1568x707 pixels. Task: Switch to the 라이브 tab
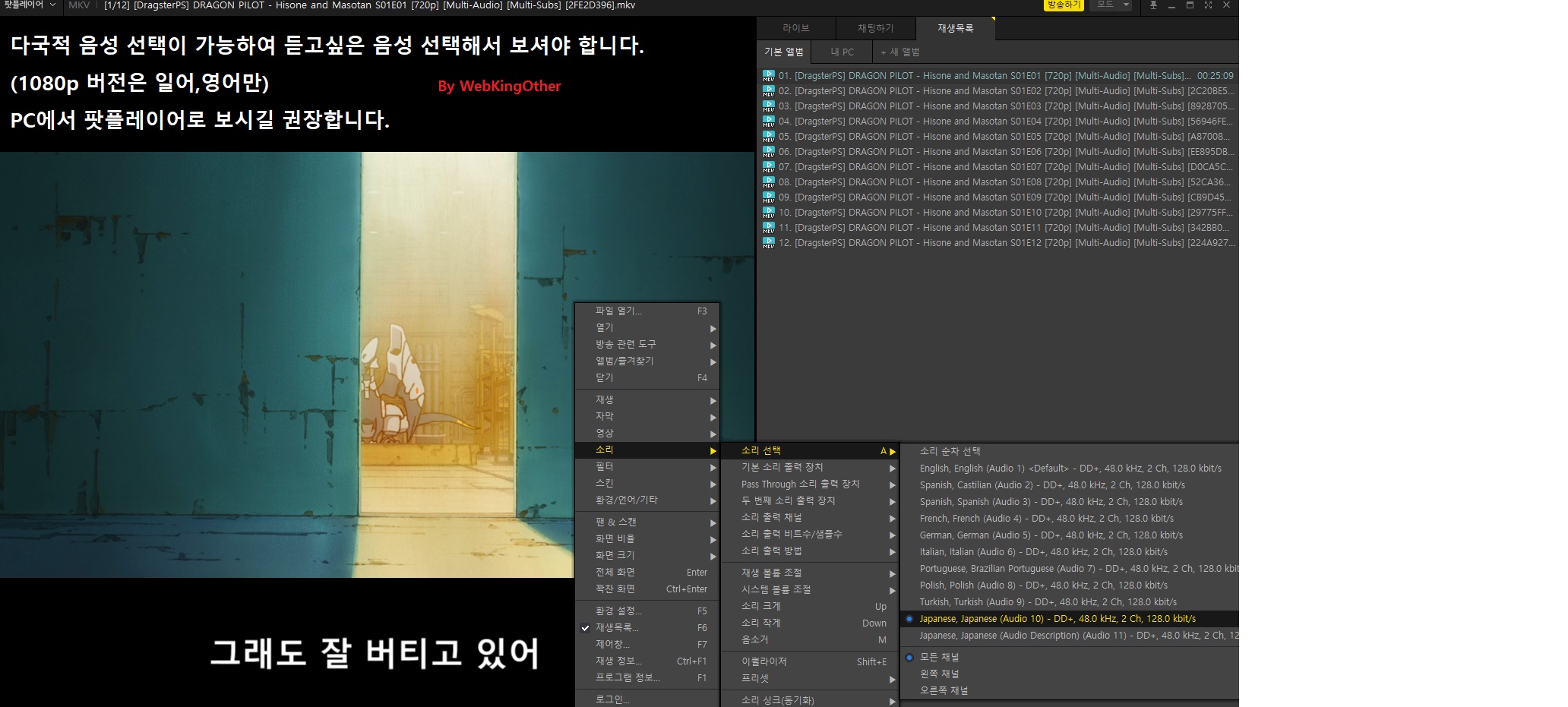coord(796,28)
